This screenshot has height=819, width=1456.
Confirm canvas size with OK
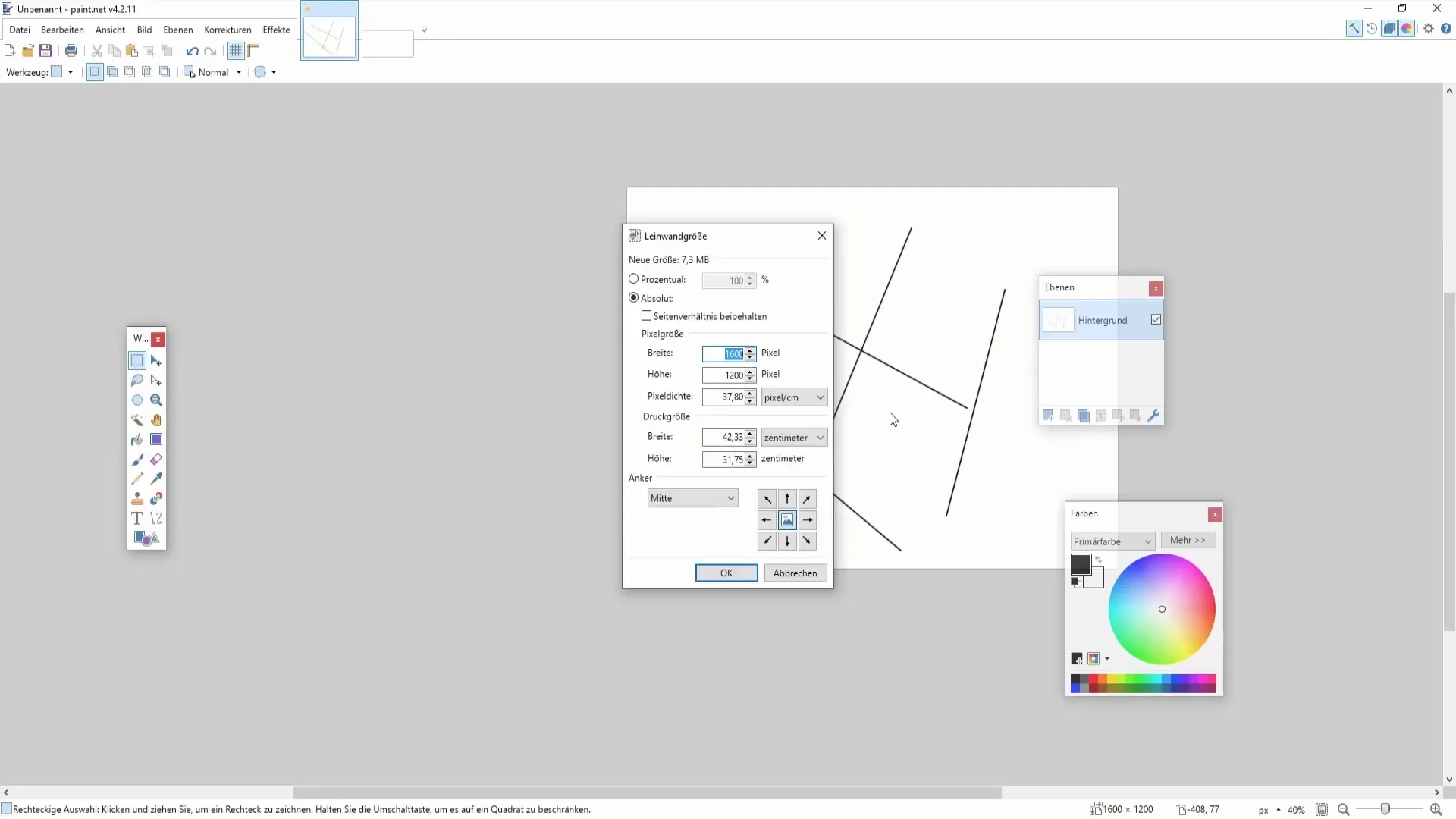point(726,573)
